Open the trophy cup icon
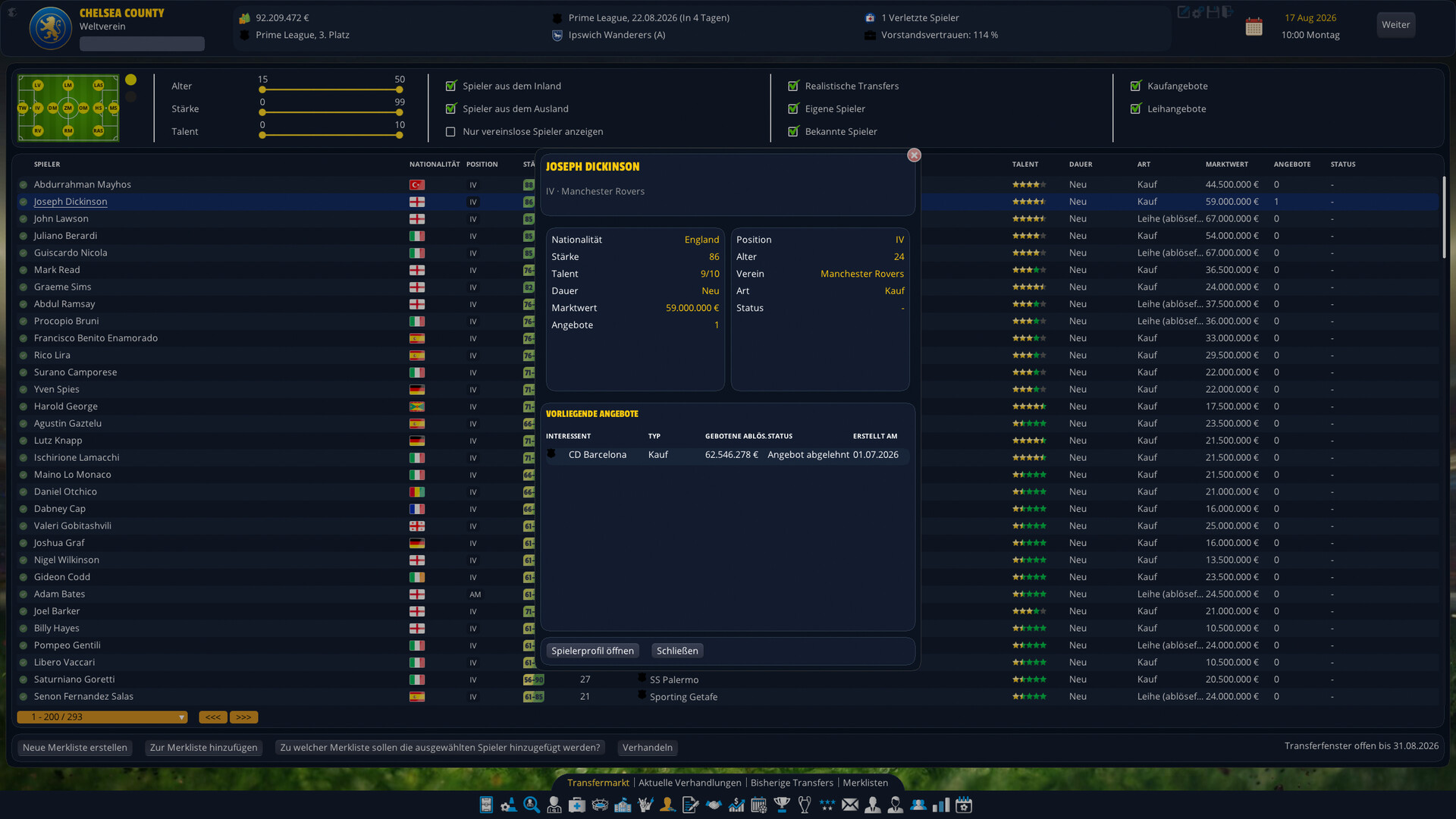This screenshot has width=1456, height=819. [782, 805]
